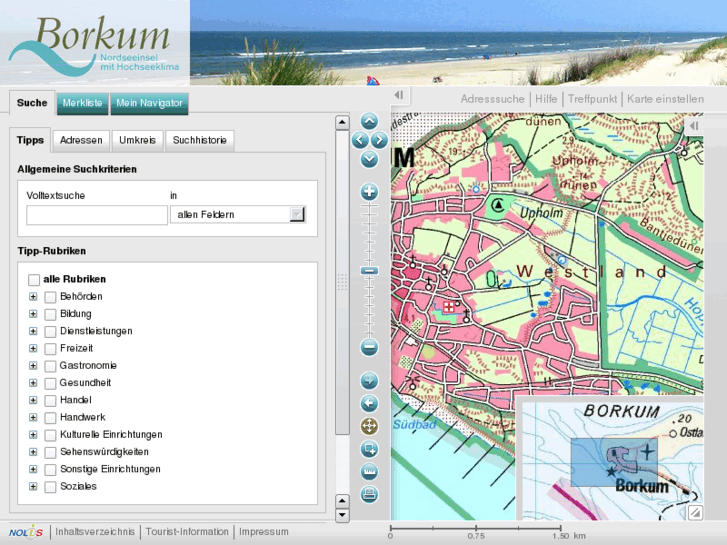This screenshot has height=545, width=727.
Task: Select the Gastronomie checkbox
Action: coord(50,366)
